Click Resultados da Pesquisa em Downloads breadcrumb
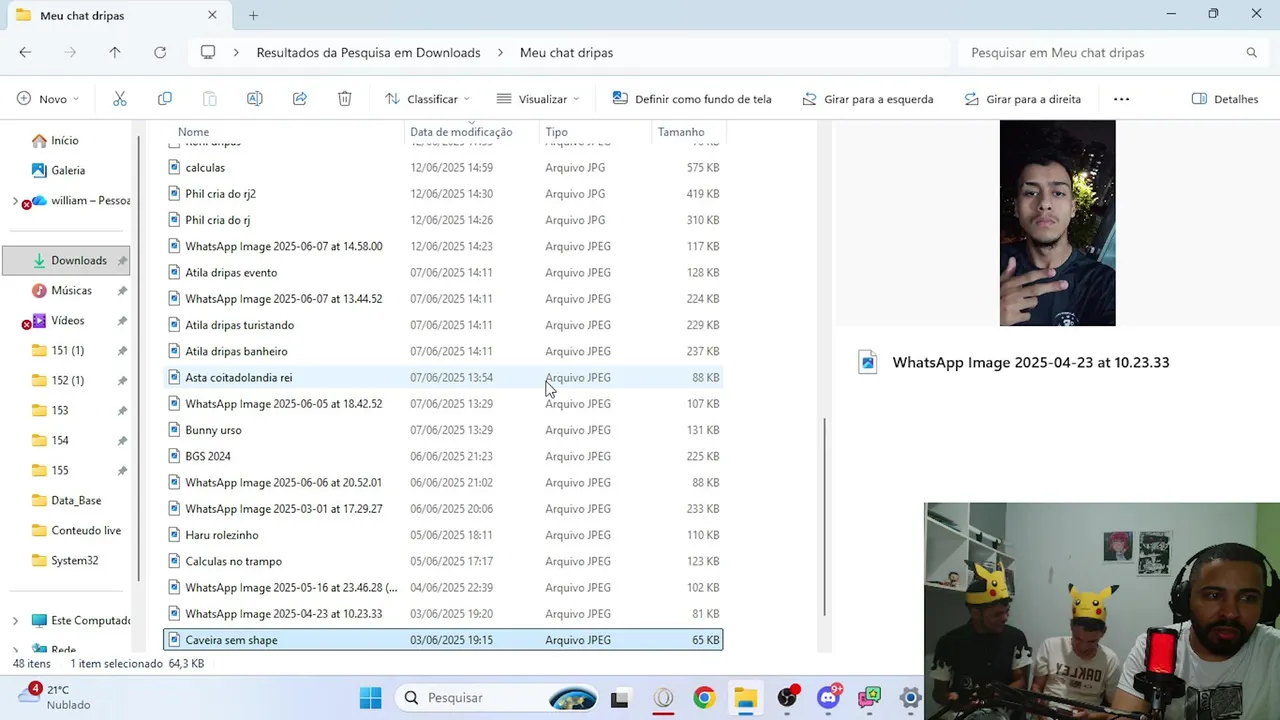This screenshot has width=1280, height=720. click(x=368, y=52)
